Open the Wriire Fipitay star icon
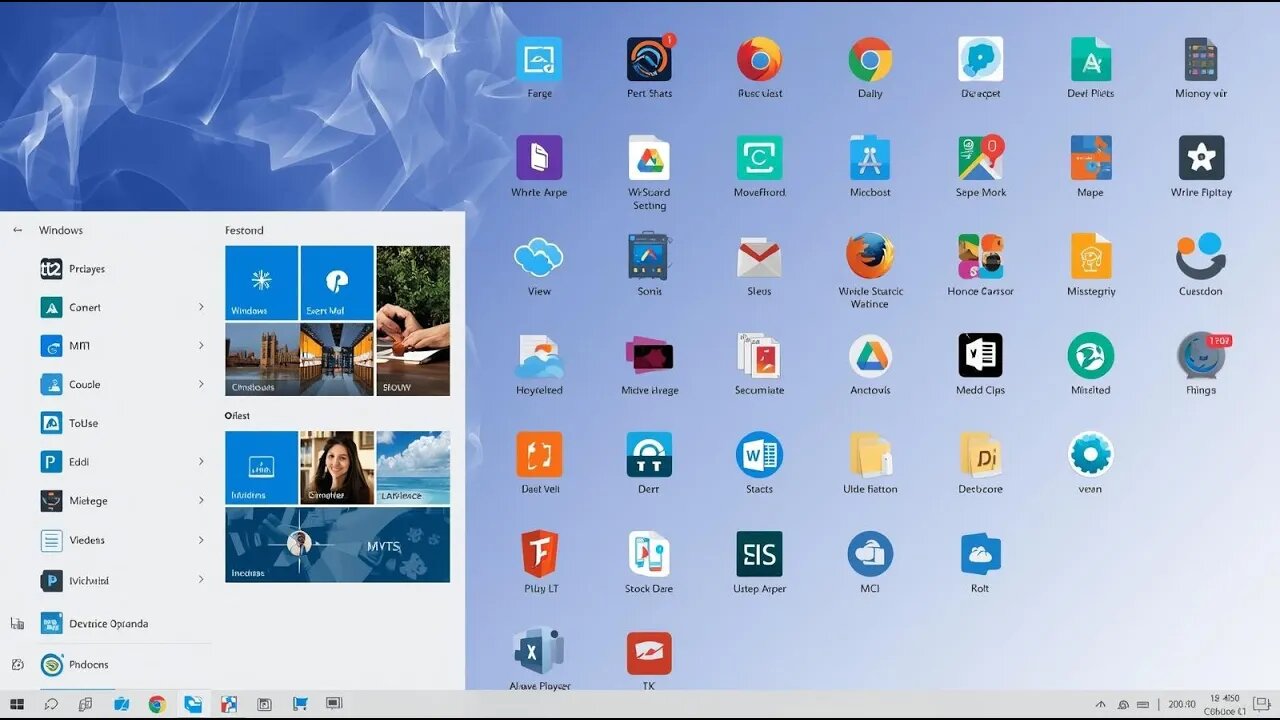1280x720 pixels. point(1201,158)
